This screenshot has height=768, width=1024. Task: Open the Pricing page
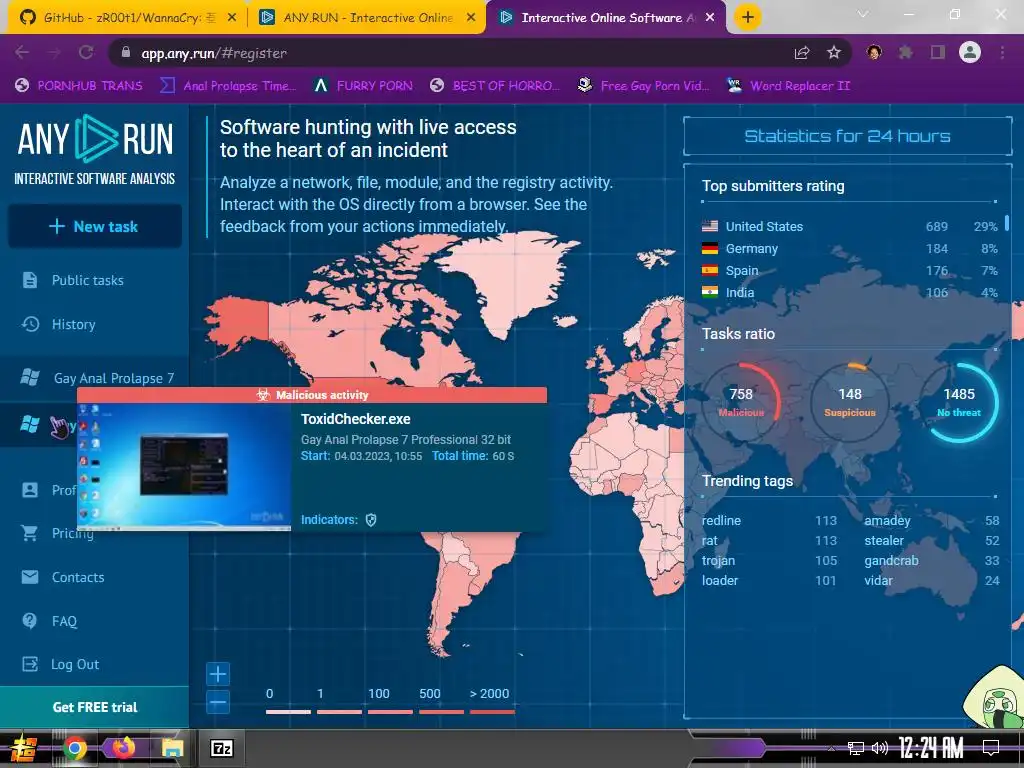pos(72,533)
